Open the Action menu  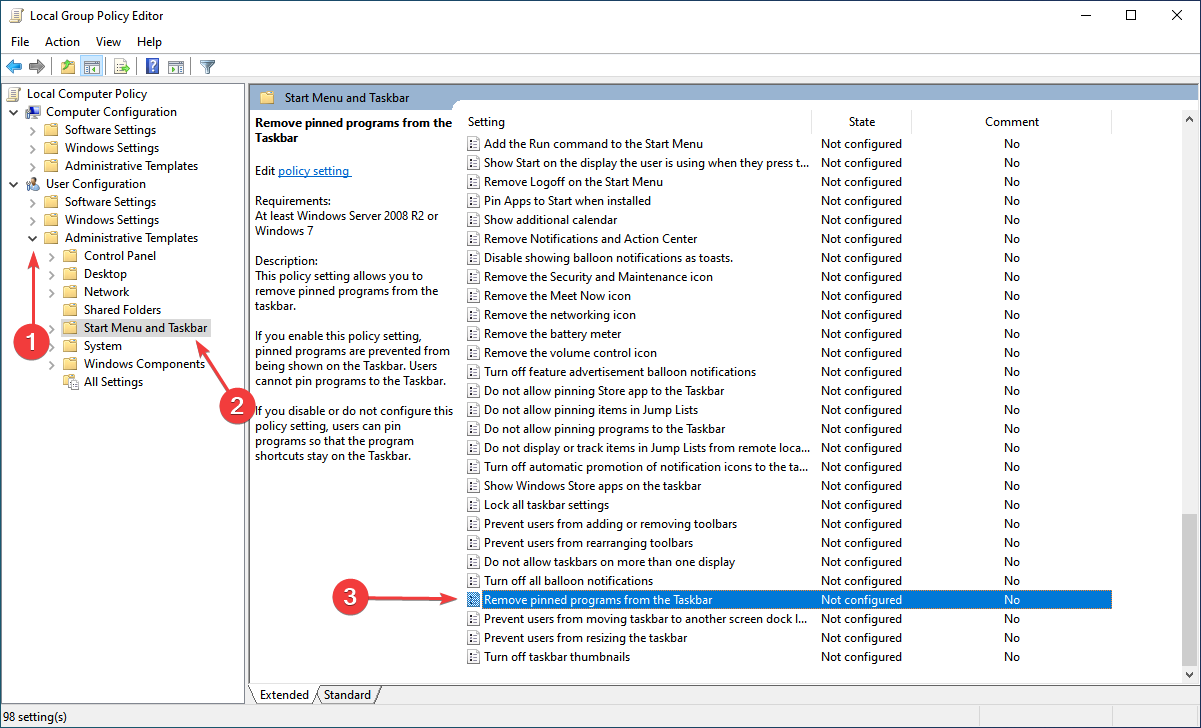tap(62, 42)
